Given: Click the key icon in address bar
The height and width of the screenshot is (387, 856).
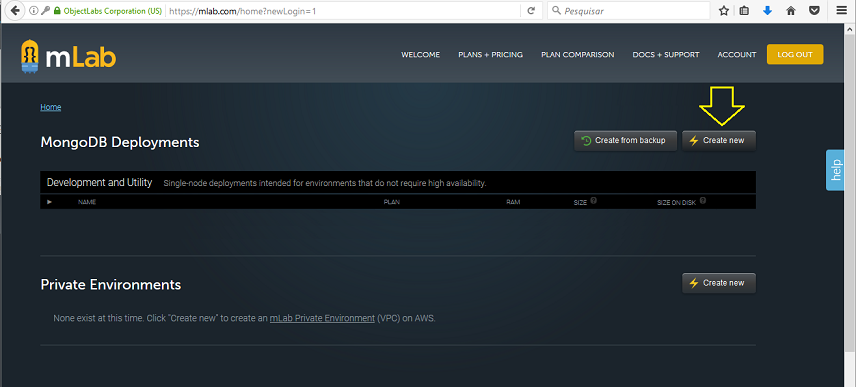Looking at the screenshot, I should tap(45, 10).
